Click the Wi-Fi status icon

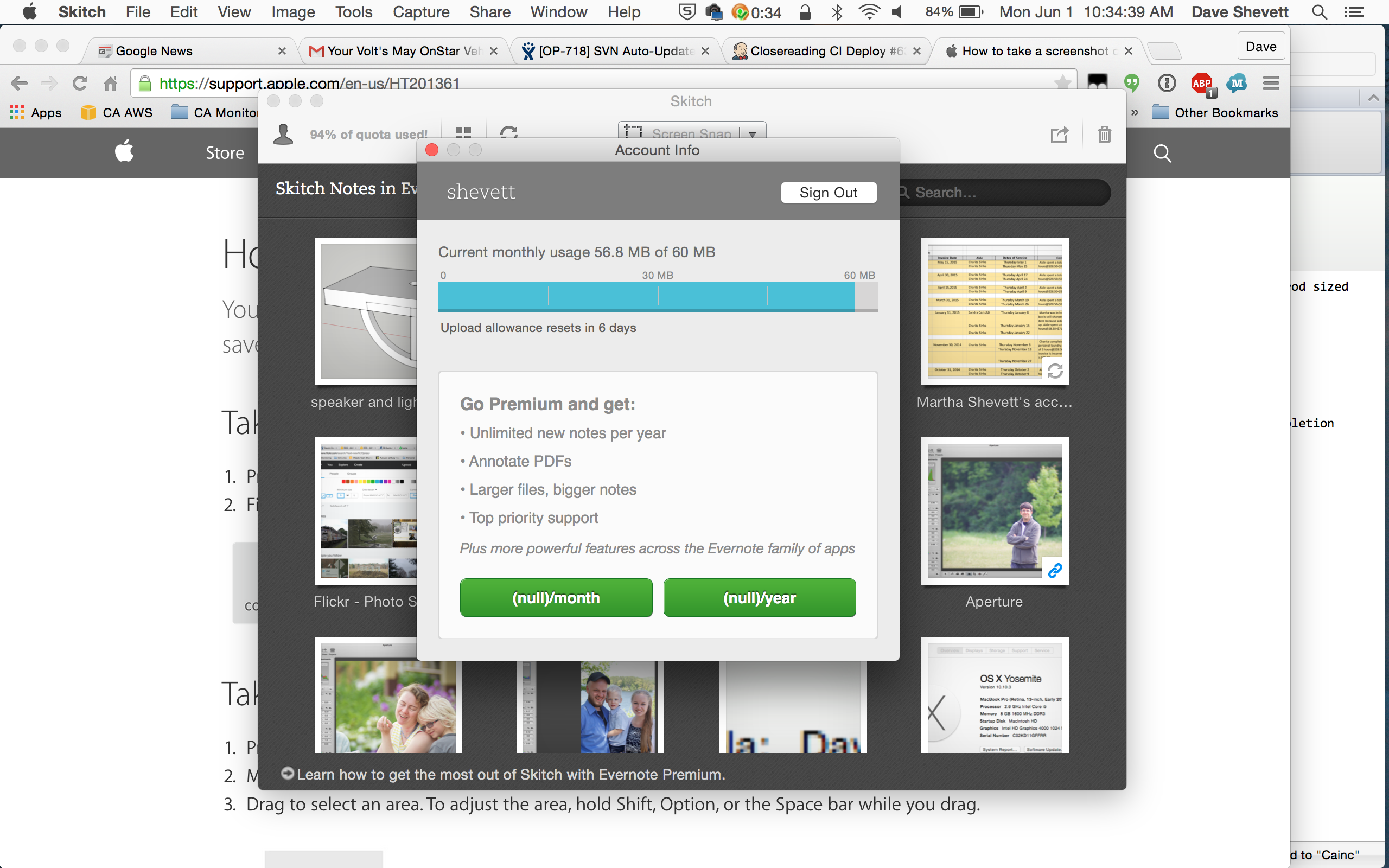pos(869,12)
